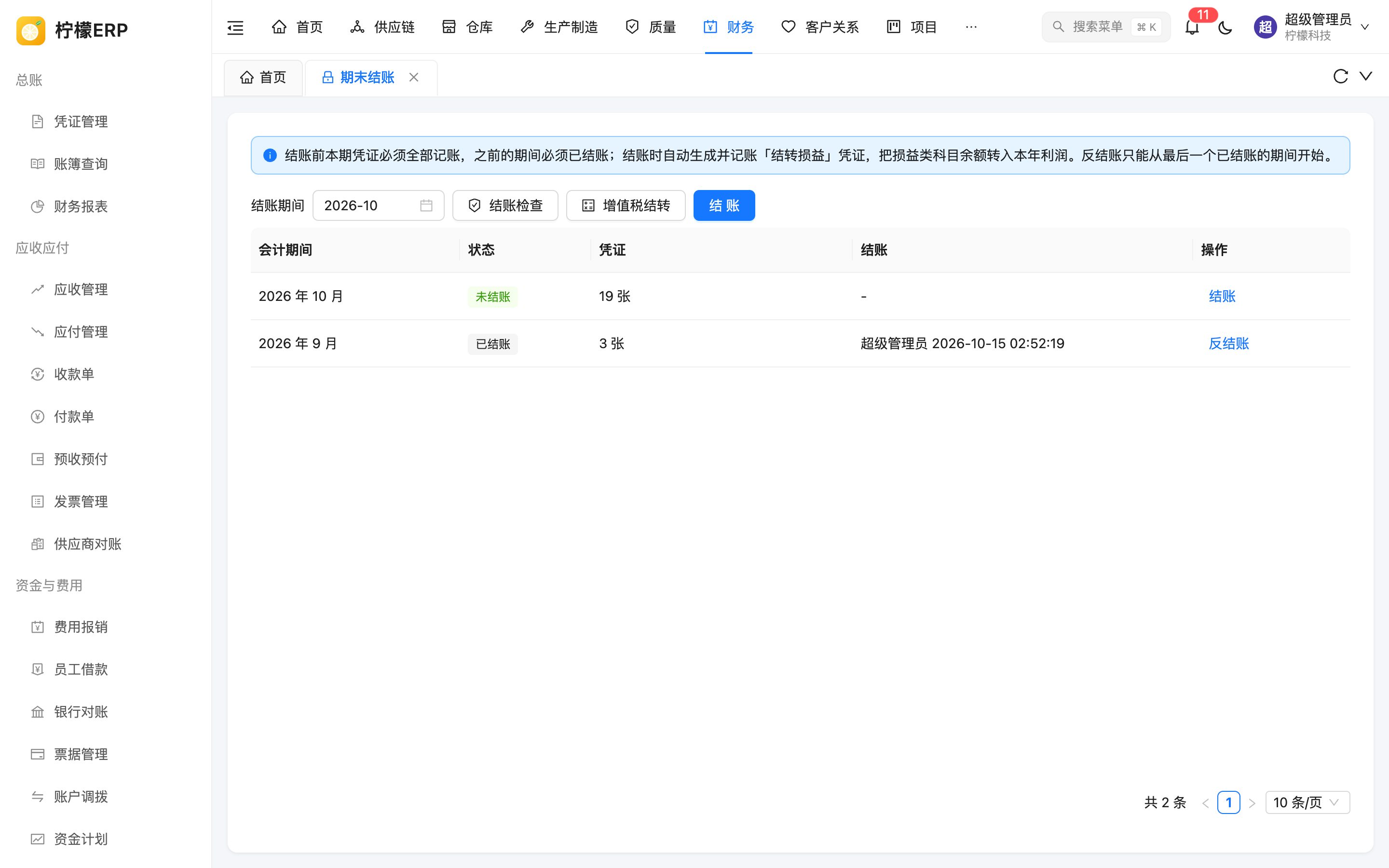Open 财务报表 in the sidebar
The height and width of the screenshot is (868, 1389).
(106, 207)
